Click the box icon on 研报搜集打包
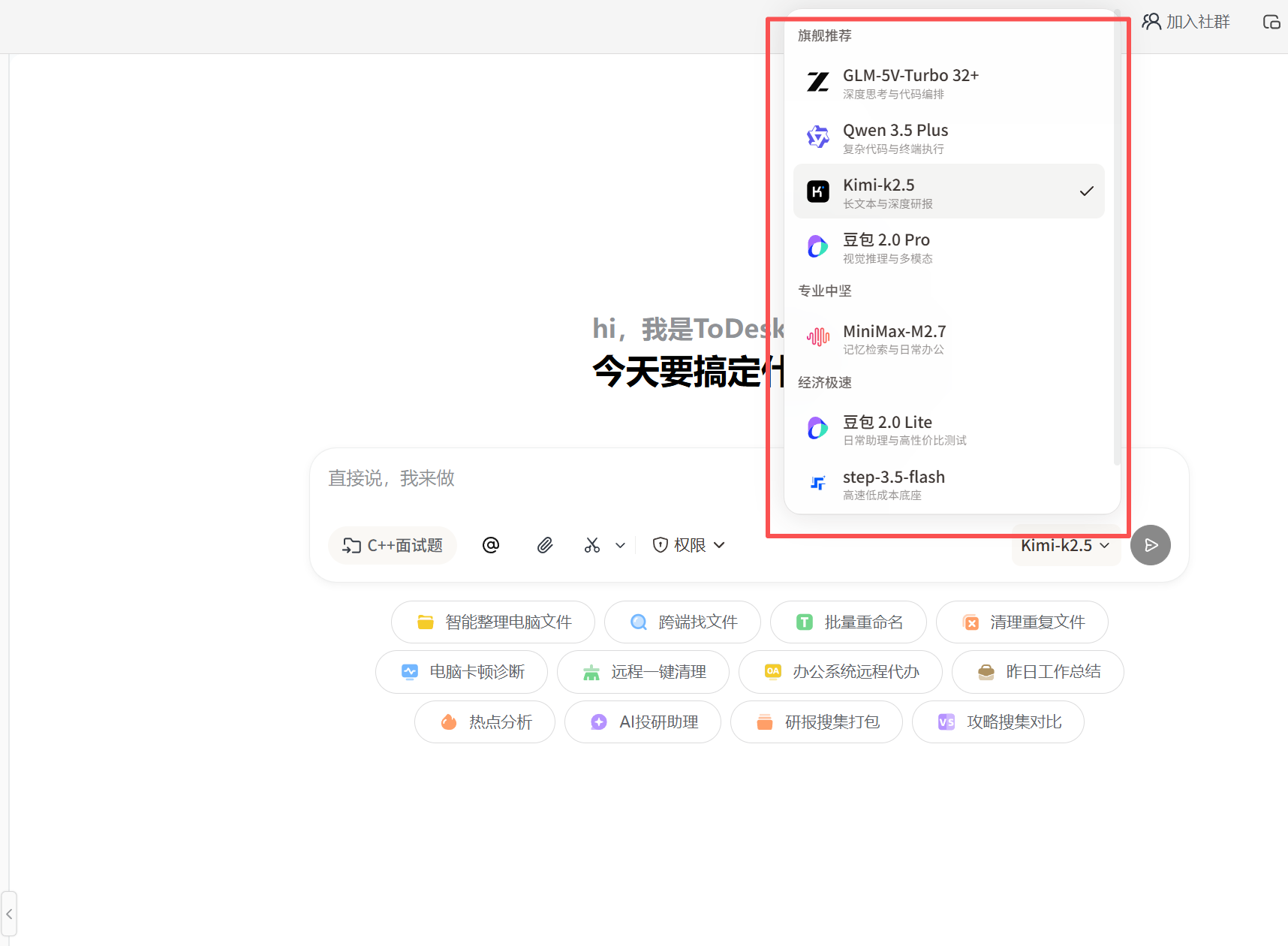The height and width of the screenshot is (946, 1288). coord(765,722)
